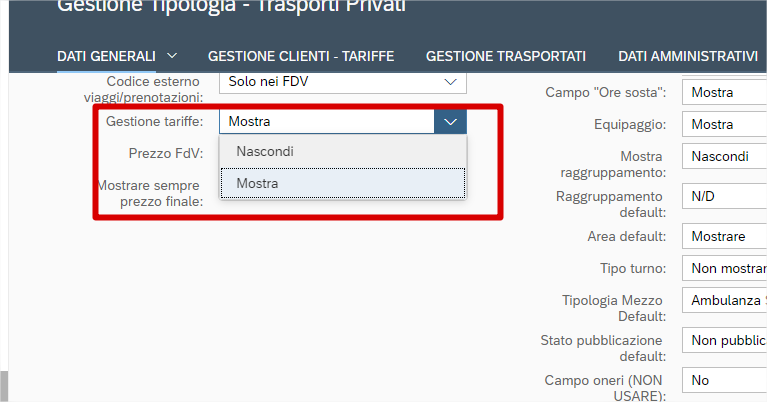The image size is (767, 402).
Task: Open the Equipaggio combo box
Action: tap(724, 125)
